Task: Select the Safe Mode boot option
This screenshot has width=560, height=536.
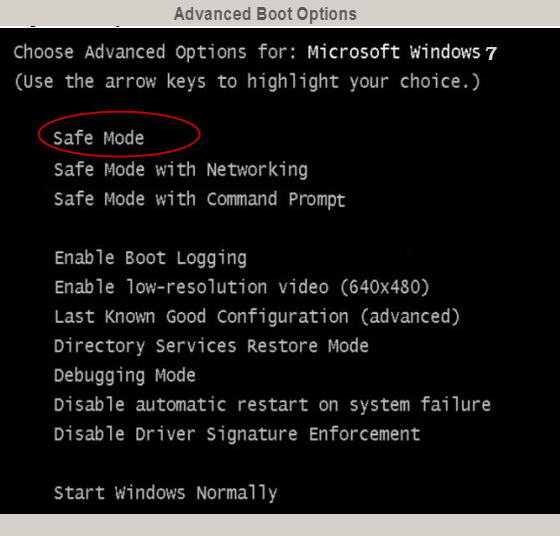Action: [x=99, y=138]
